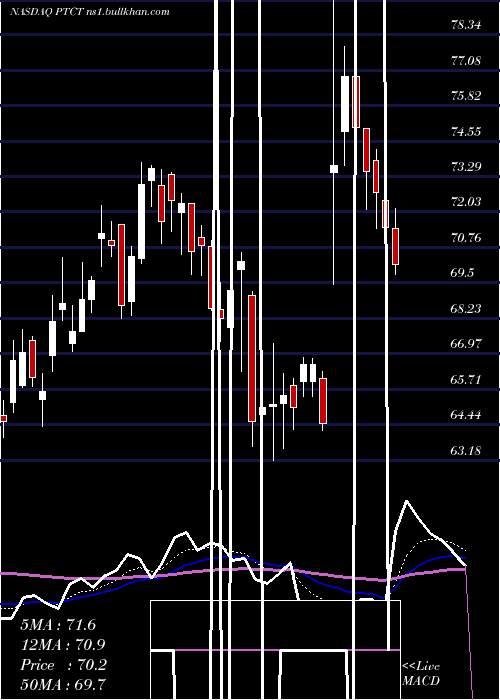Screen dimensions: 500x700
Task: Select the 65.71 price axis label
Action: click(x=466, y=379)
